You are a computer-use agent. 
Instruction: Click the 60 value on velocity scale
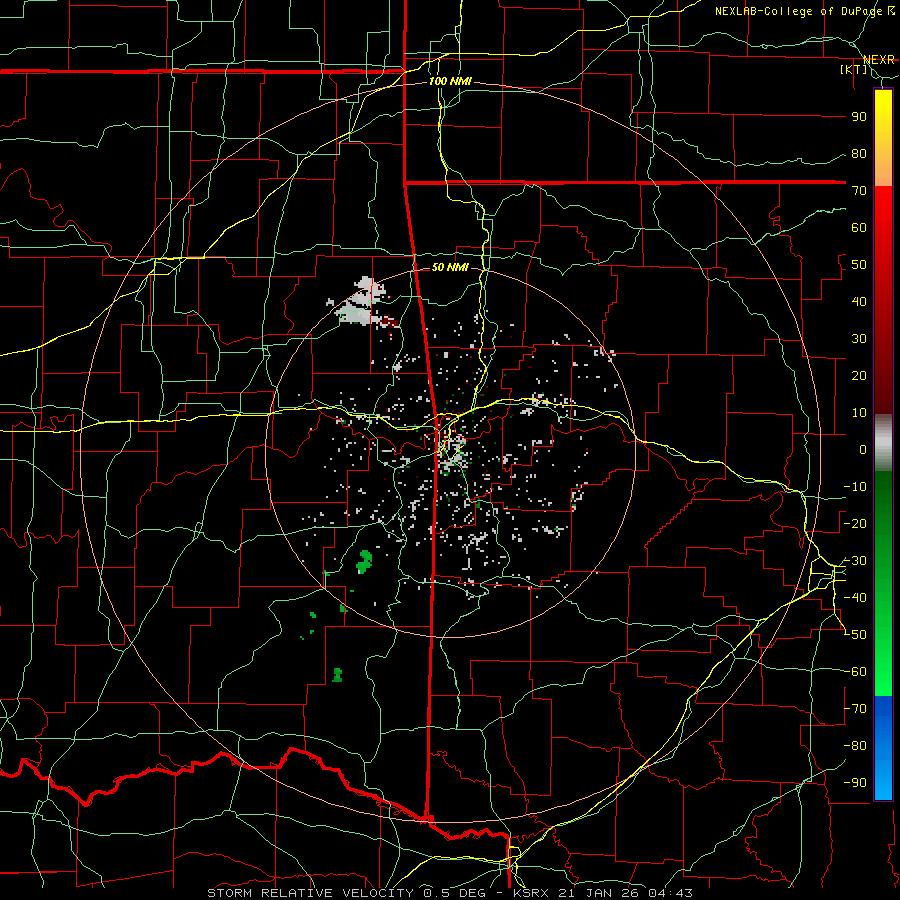pos(859,228)
